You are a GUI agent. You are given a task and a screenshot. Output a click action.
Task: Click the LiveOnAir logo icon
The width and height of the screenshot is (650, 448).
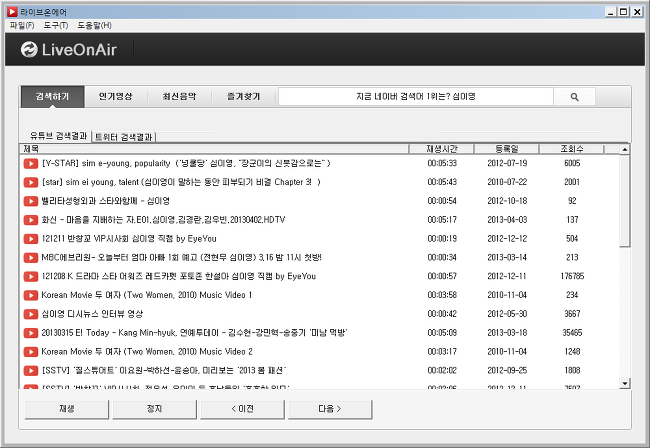pos(29,50)
